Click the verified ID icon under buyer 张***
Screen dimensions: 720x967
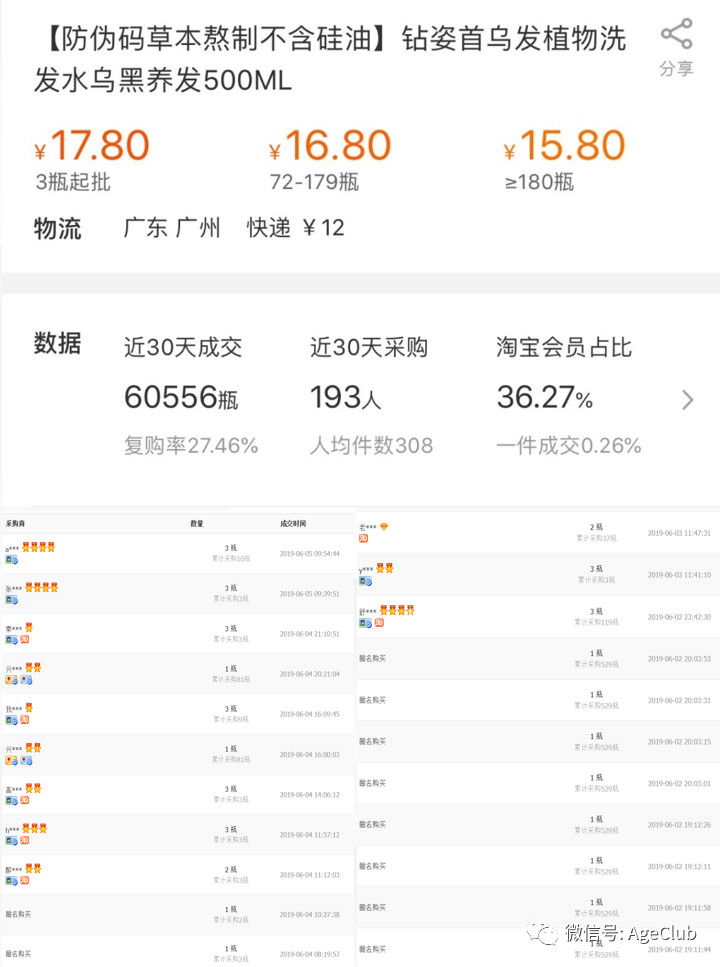click(x=11, y=600)
